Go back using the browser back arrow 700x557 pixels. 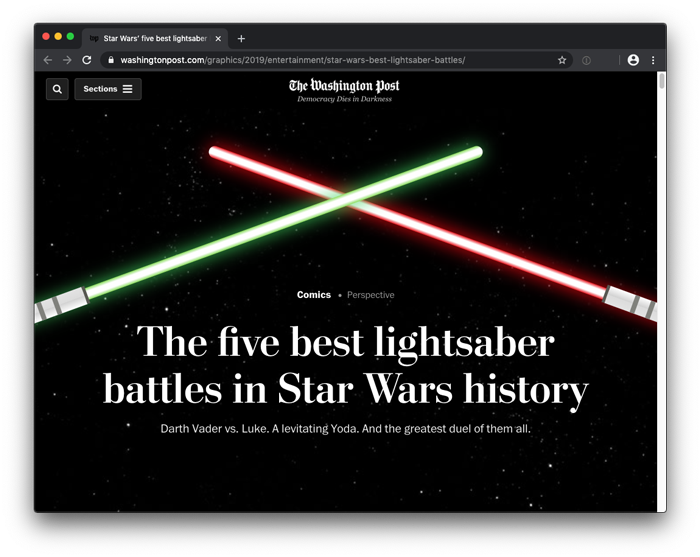(48, 60)
